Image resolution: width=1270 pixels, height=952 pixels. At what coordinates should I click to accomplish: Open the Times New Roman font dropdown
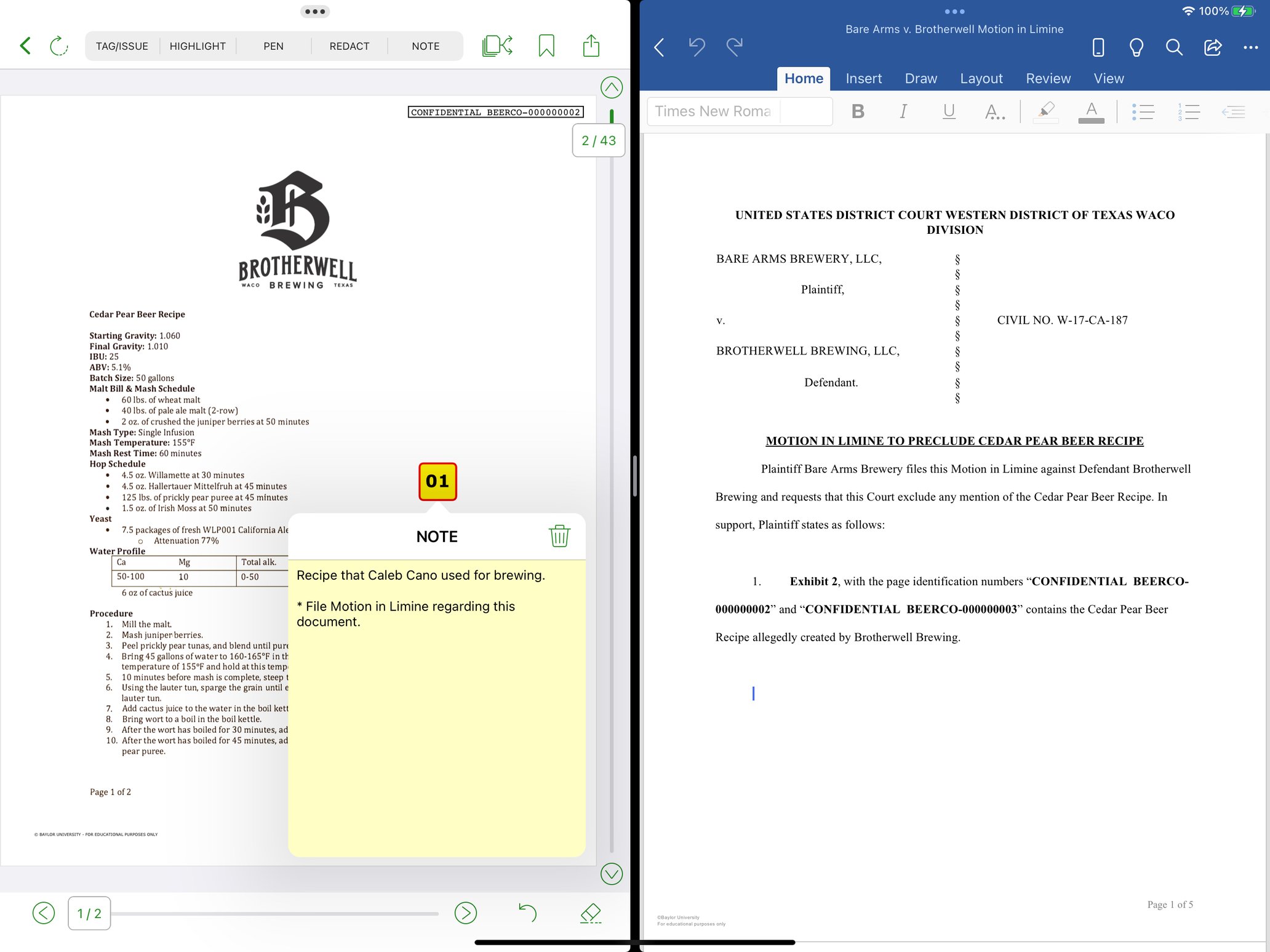[x=714, y=111]
